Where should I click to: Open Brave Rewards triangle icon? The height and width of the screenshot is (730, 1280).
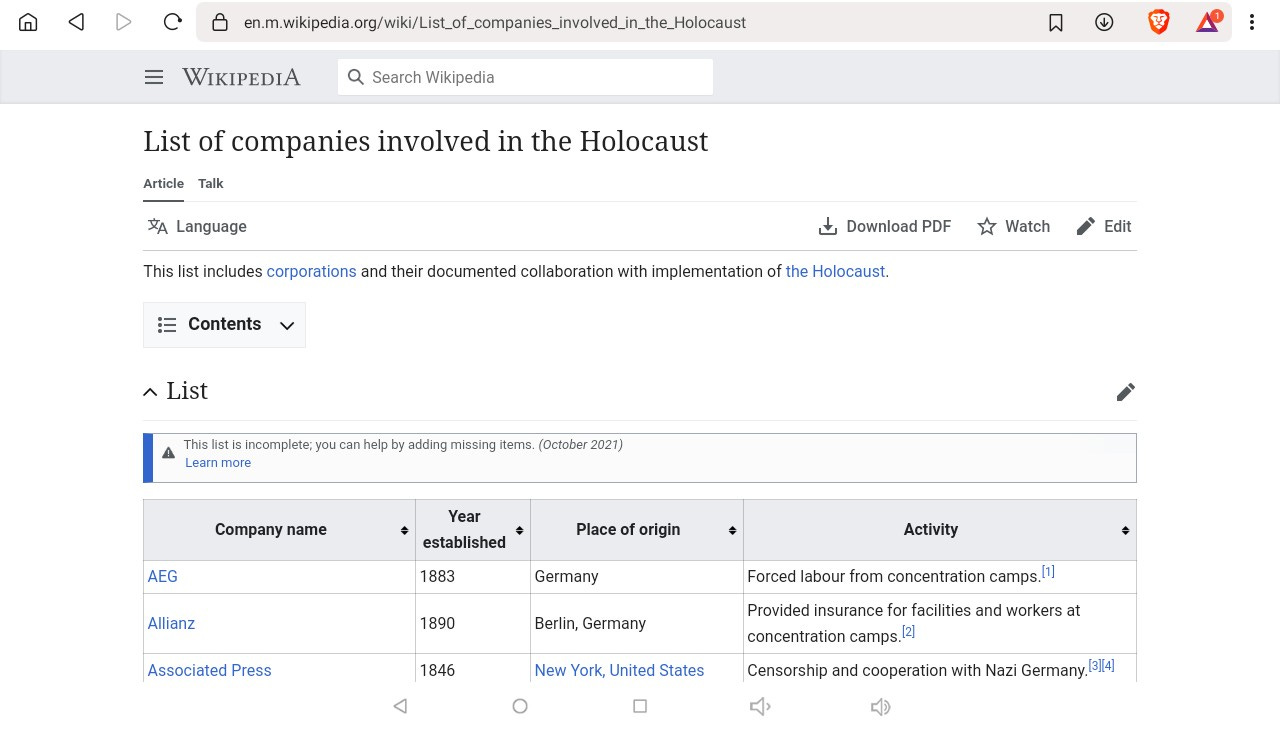1208,22
